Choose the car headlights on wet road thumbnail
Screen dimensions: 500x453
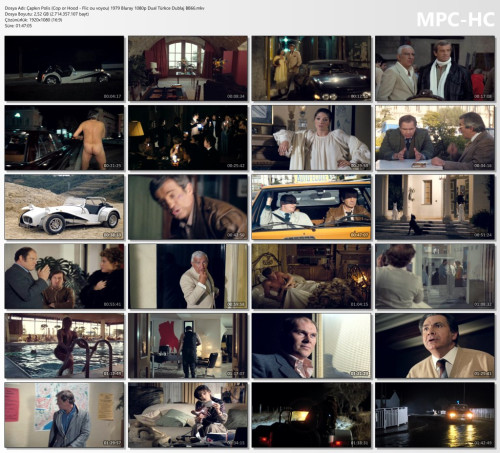[435, 415]
